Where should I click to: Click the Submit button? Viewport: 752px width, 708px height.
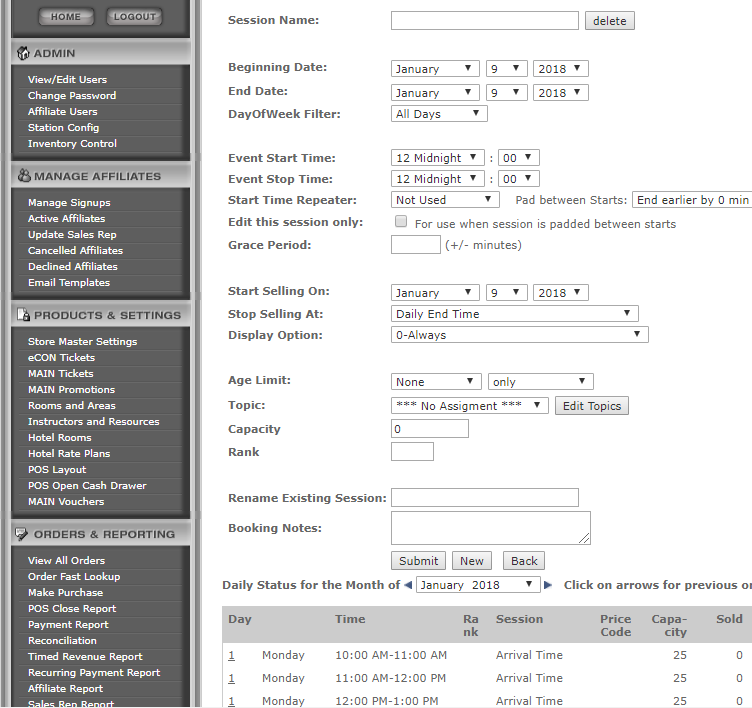419,561
